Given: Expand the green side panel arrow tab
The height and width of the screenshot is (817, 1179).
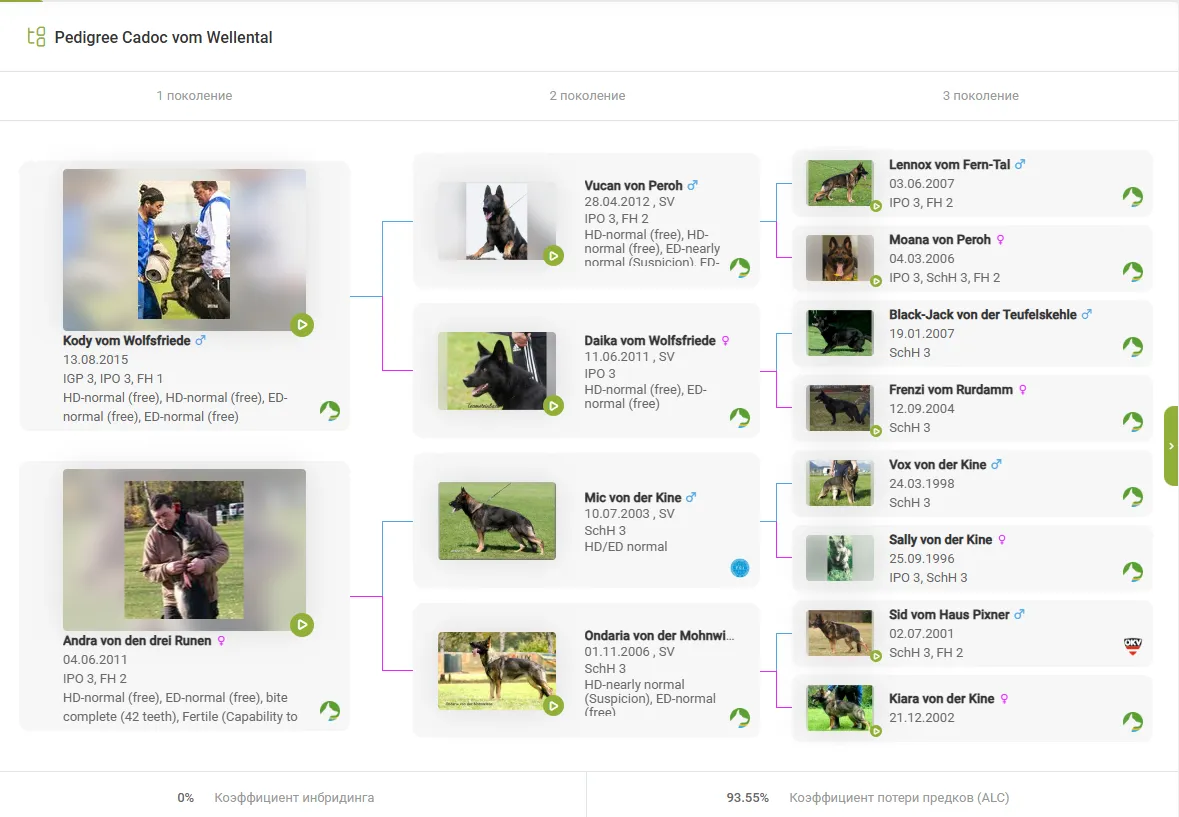Looking at the screenshot, I should [x=1171, y=446].
